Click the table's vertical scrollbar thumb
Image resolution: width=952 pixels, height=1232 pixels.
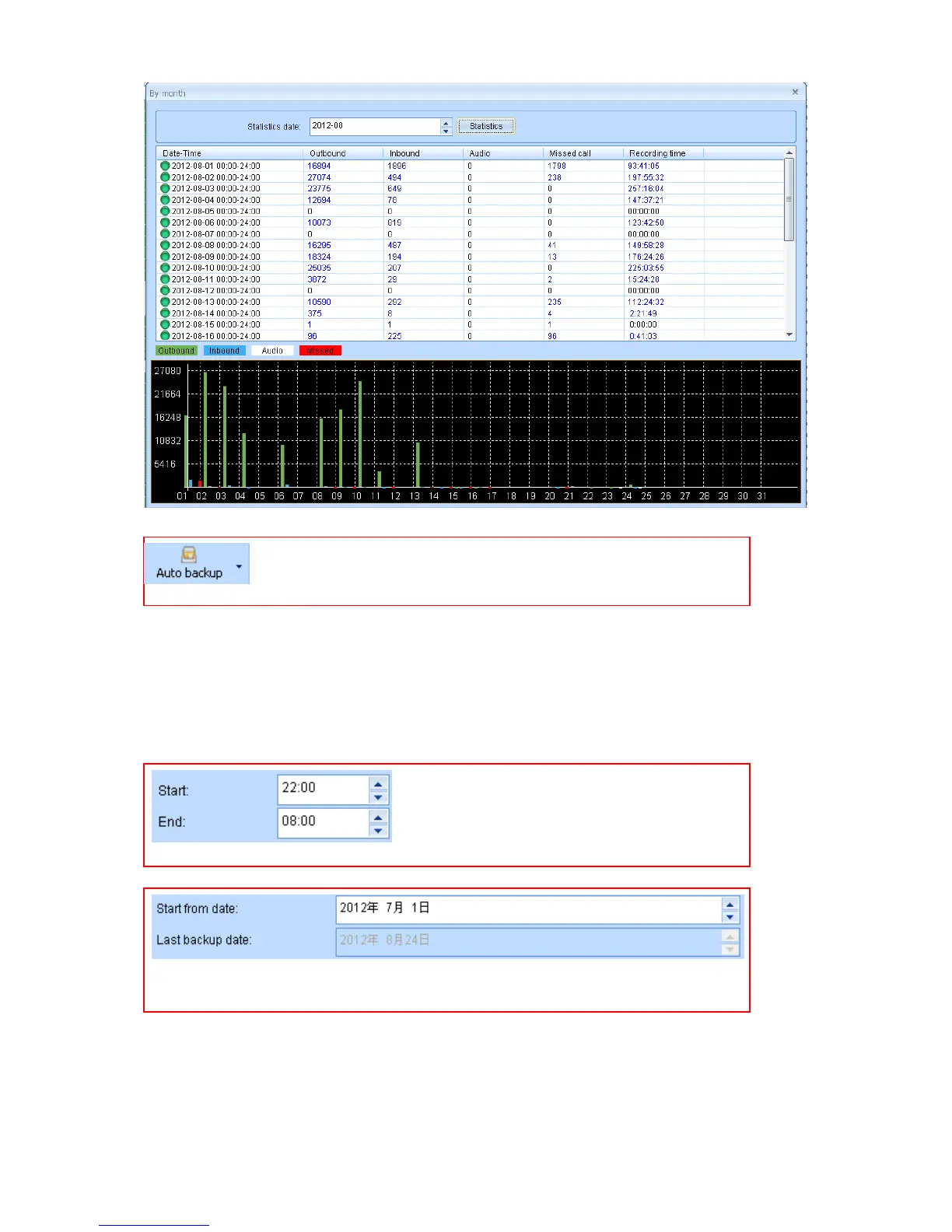click(x=789, y=199)
